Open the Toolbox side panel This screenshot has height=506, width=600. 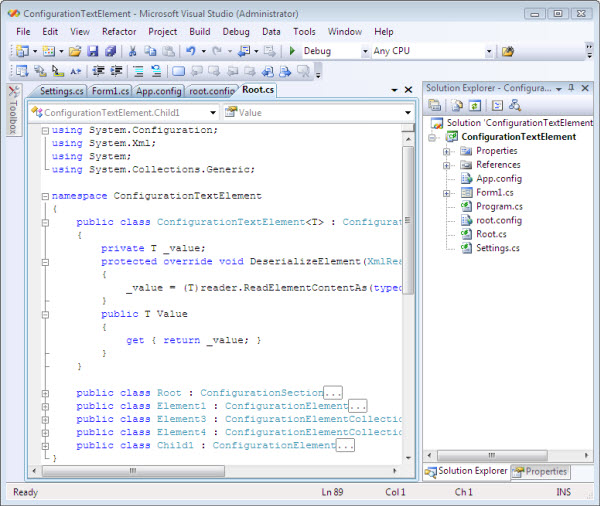(13, 110)
